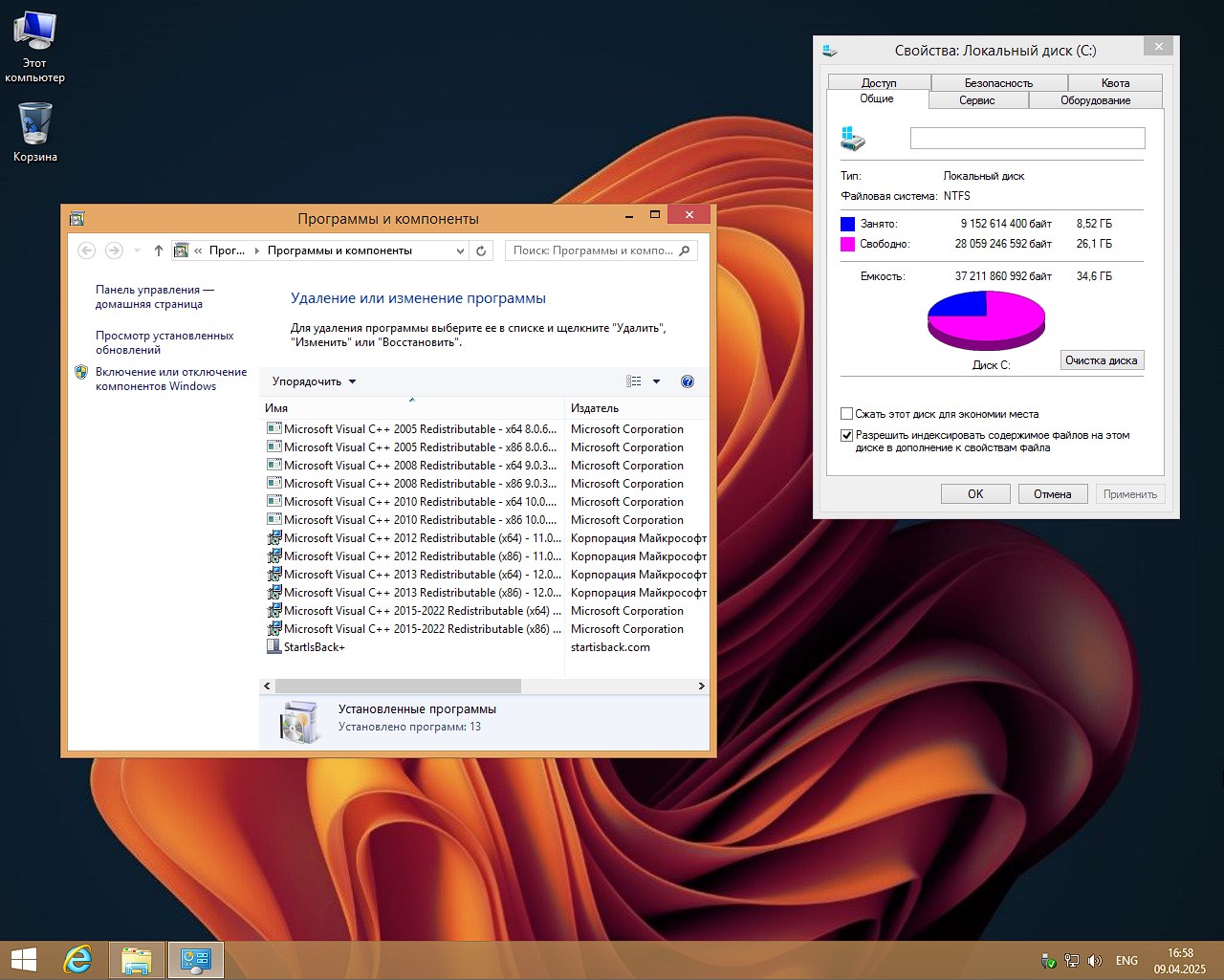
Task: Open the Windows Start button
Action: point(23,959)
